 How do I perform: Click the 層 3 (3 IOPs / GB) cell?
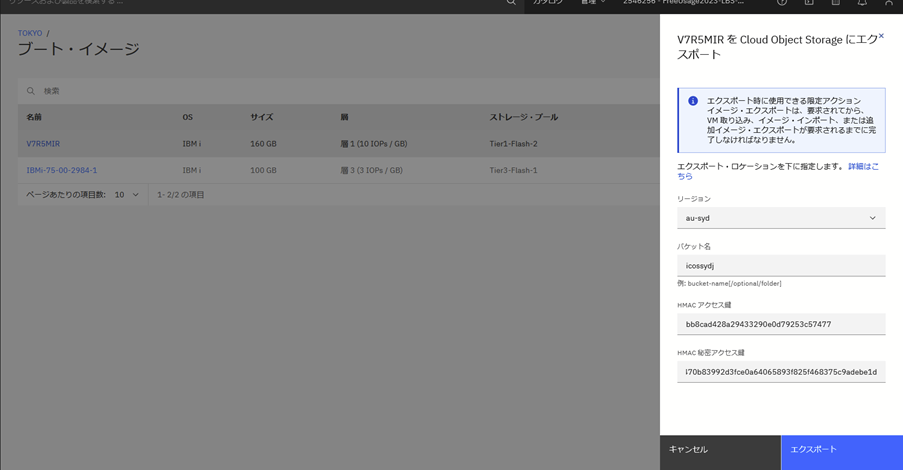(x=371, y=170)
